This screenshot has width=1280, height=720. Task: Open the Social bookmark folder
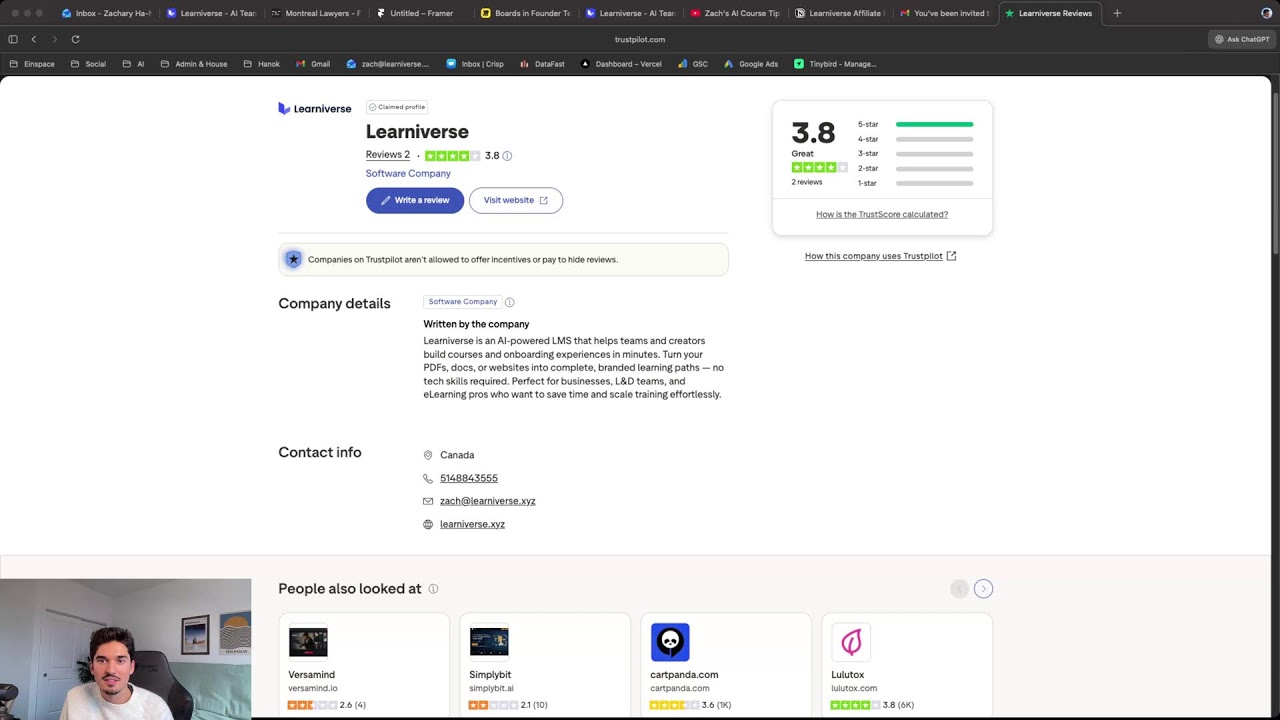coord(88,64)
